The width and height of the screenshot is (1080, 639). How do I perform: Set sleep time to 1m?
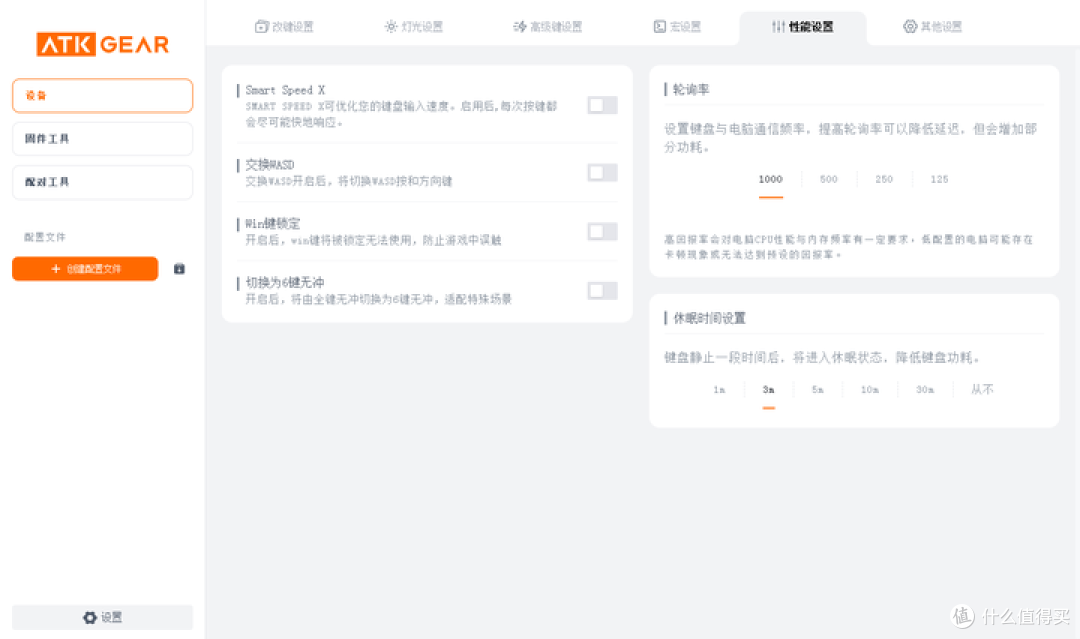[x=719, y=390]
